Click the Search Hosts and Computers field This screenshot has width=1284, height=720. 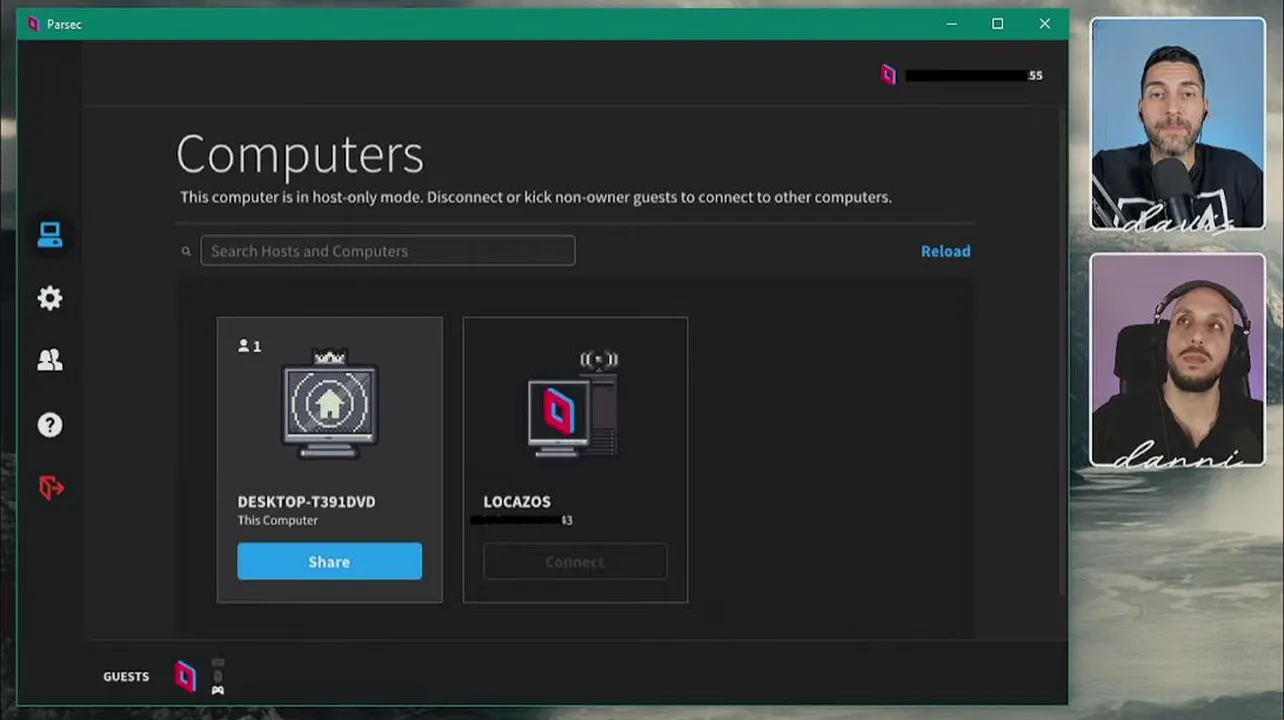(388, 251)
